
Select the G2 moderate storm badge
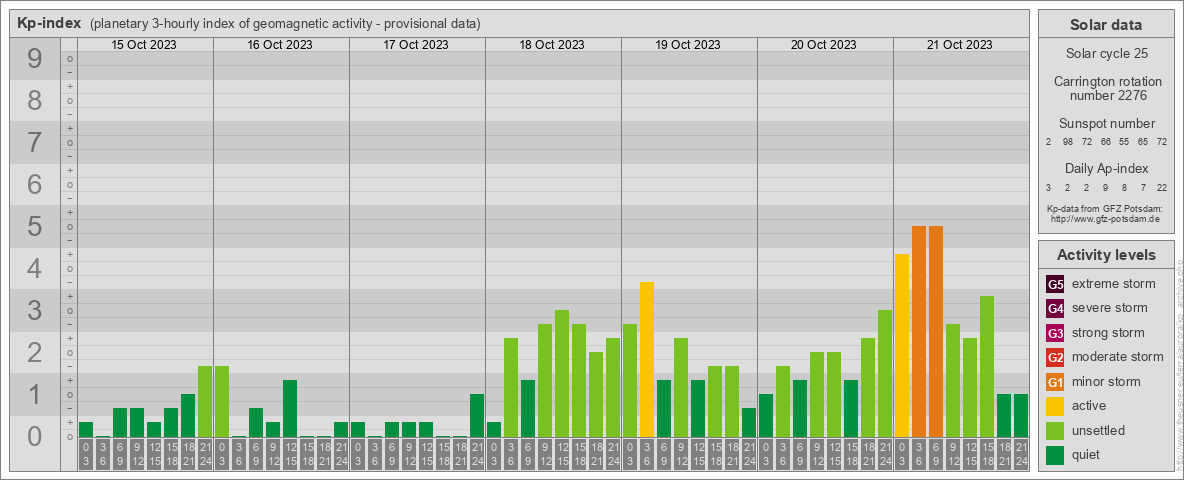[1055, 357]
